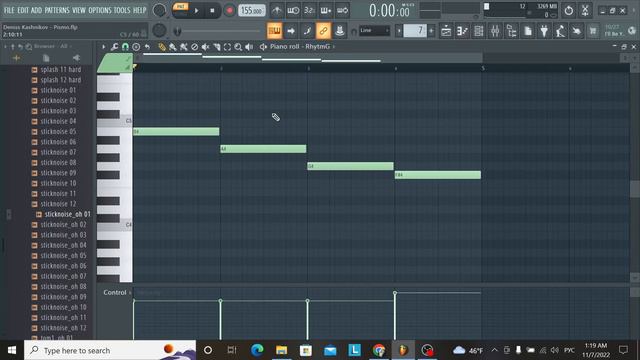Click the Stop playback button

coord(212,11)
